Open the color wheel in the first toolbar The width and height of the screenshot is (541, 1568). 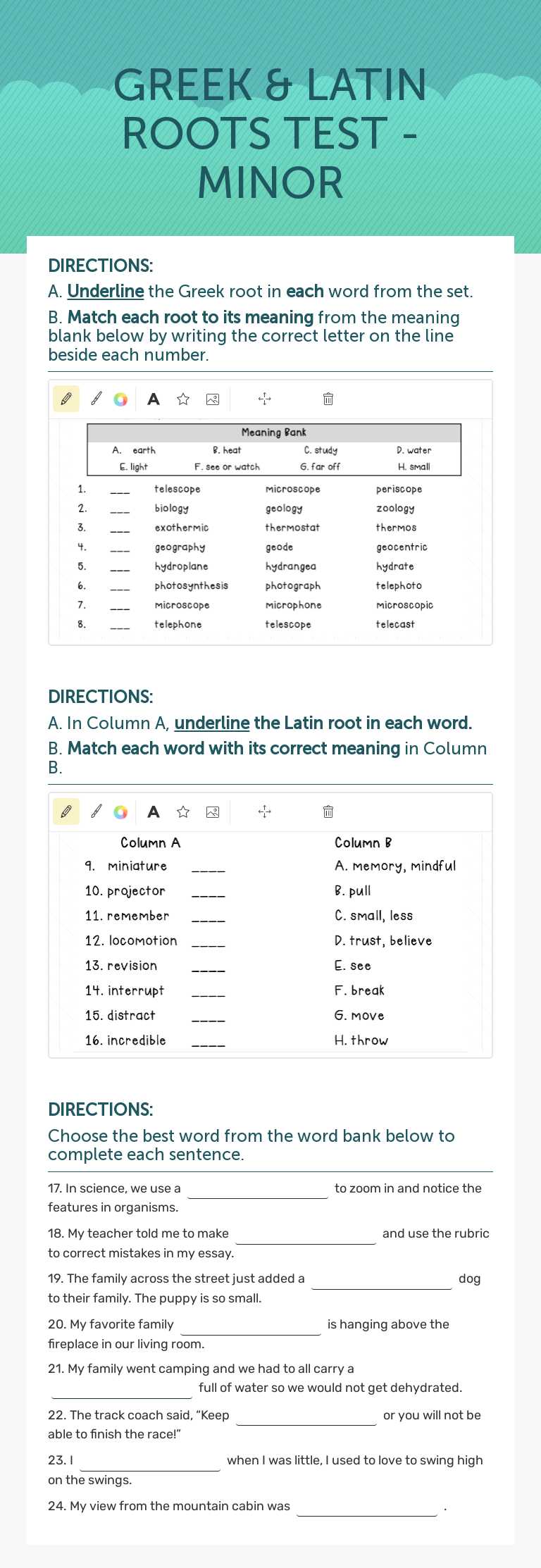tap(120, 399)
